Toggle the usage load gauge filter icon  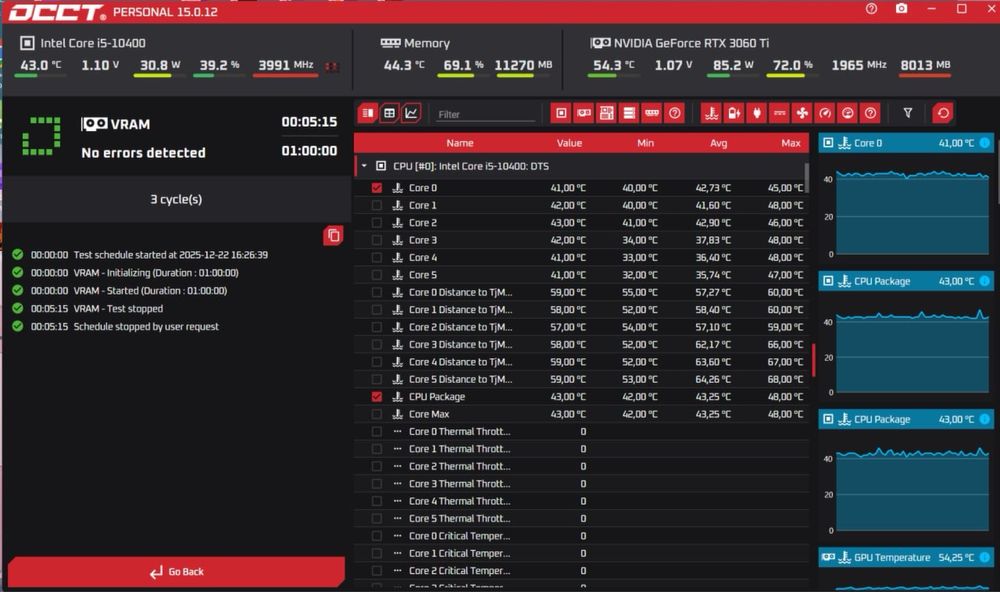coord(848,114)
